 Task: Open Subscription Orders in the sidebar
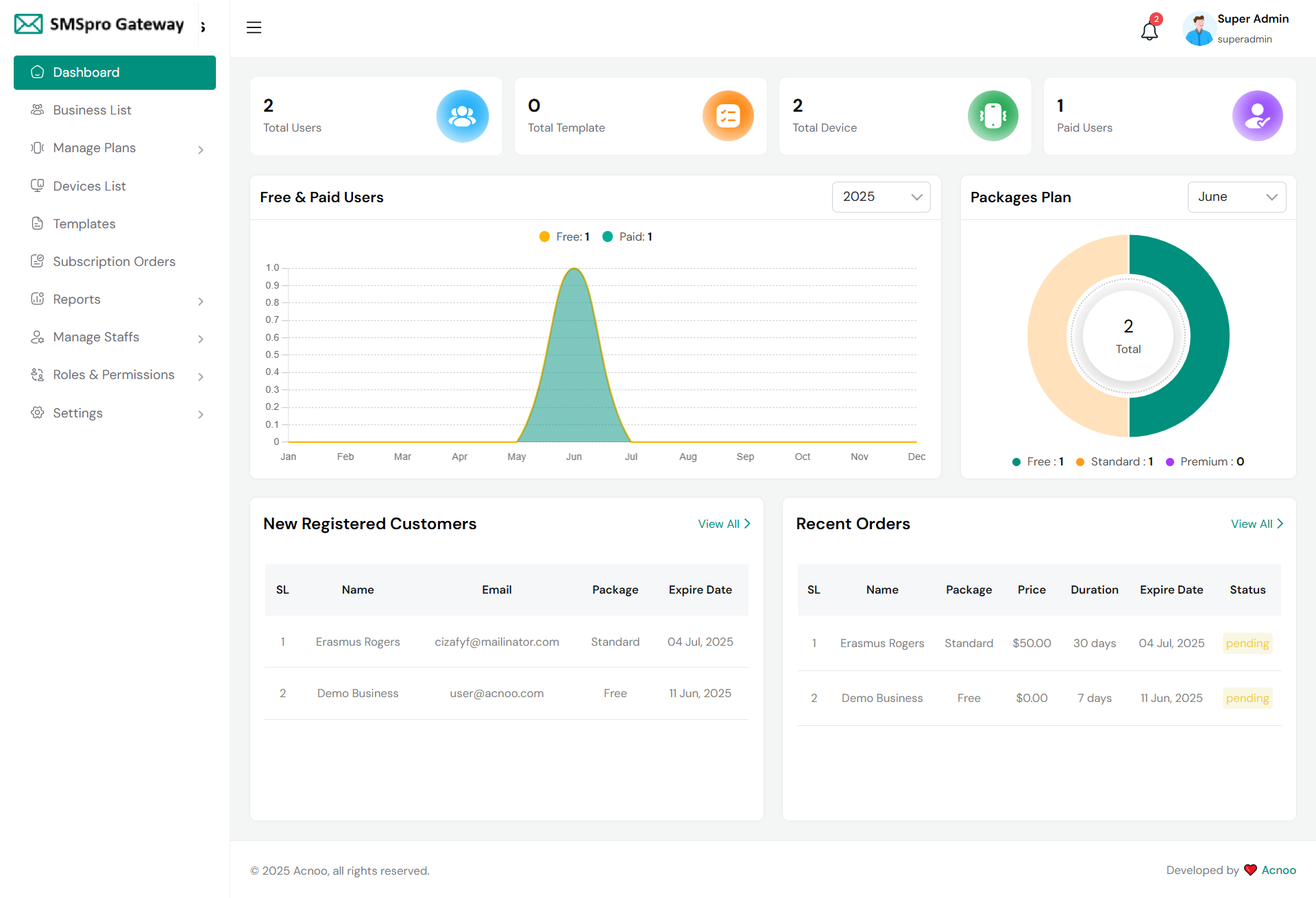114,261
